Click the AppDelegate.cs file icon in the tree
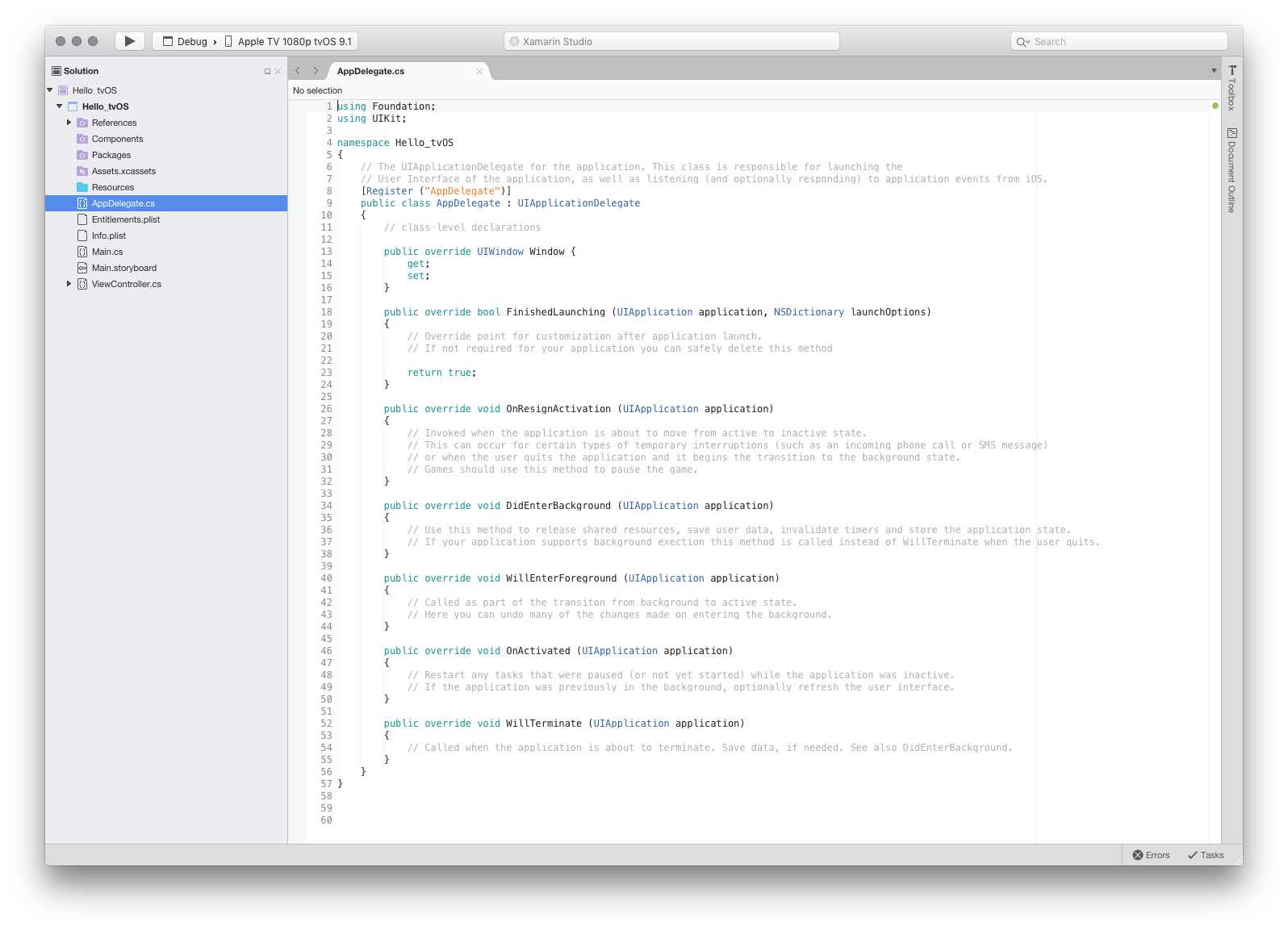 click(x=82, y=203)
